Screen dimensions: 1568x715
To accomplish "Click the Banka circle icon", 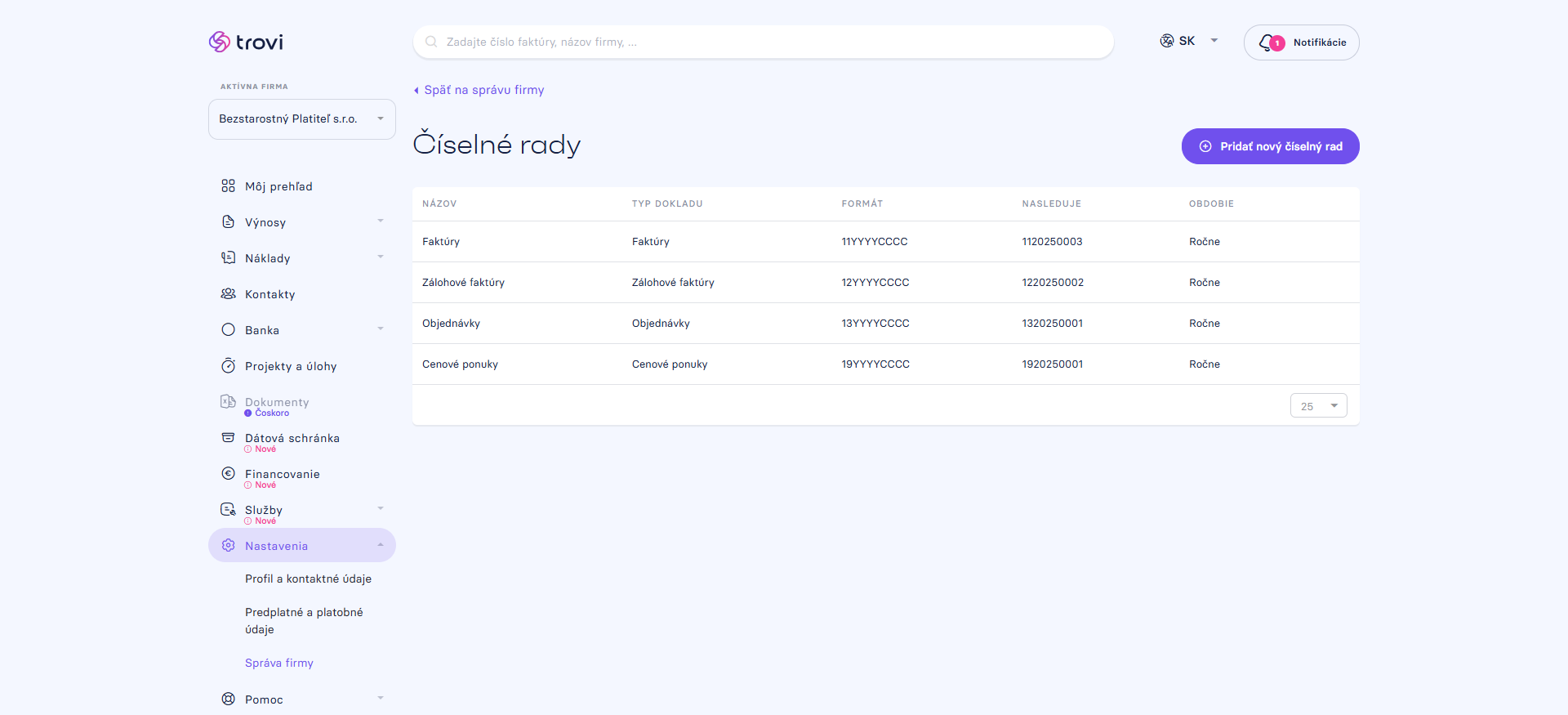I will click(x=228, y=330).
